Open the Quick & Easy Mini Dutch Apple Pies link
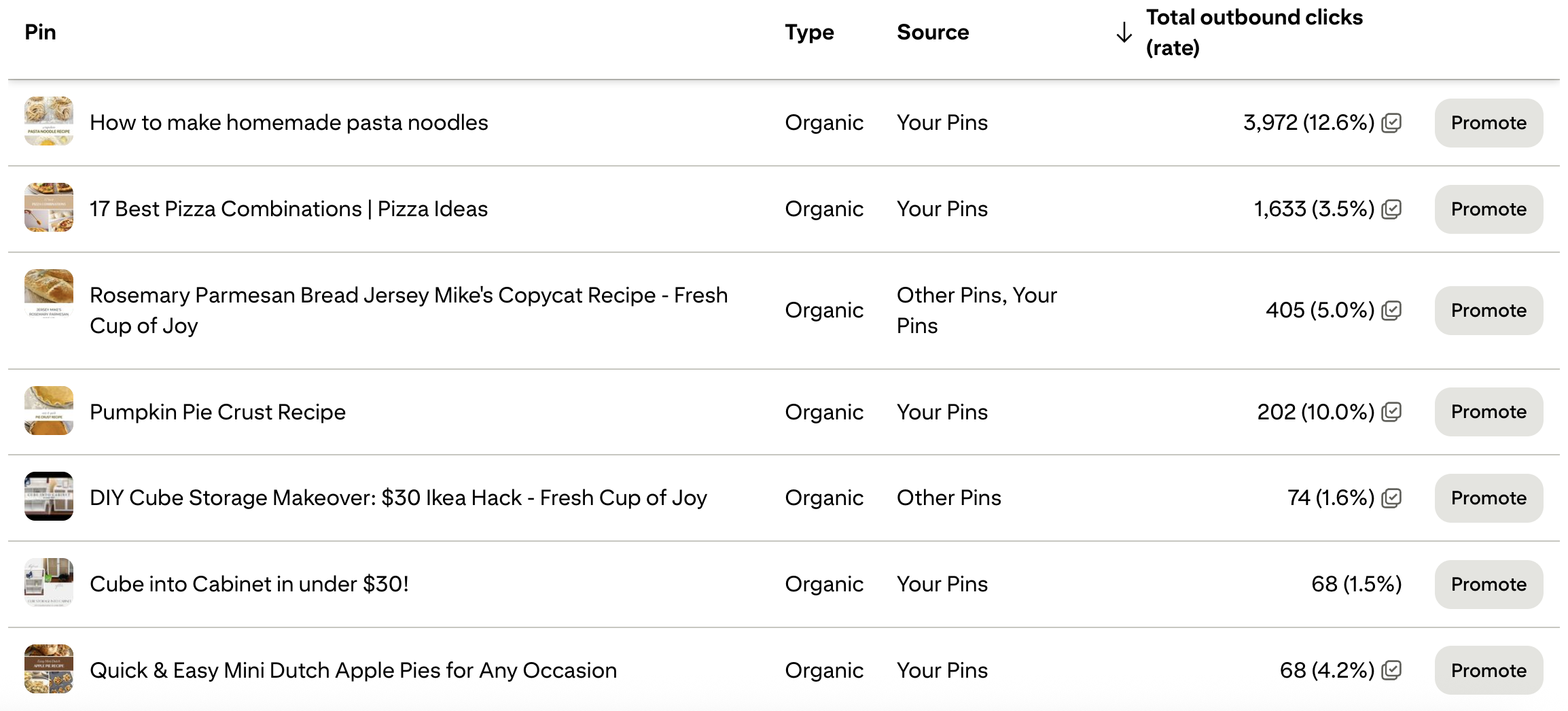 (x=353, y=670)
